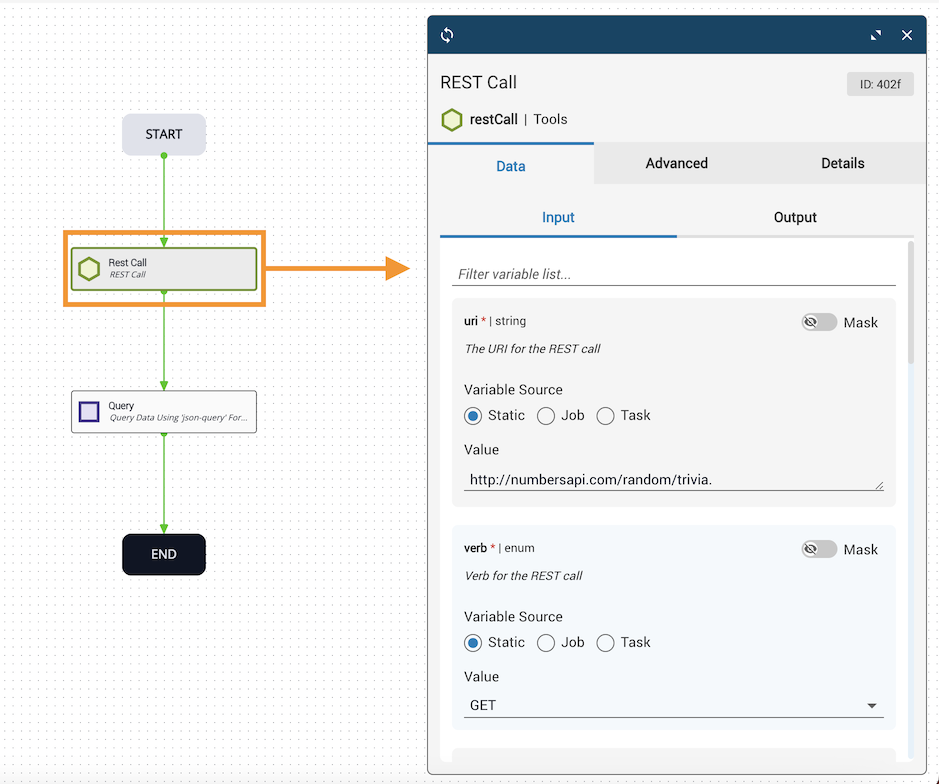The image size is (939, 784).
Task: Click the expand panel diagonal arrows icon
Action: click(x=876, y=35)
